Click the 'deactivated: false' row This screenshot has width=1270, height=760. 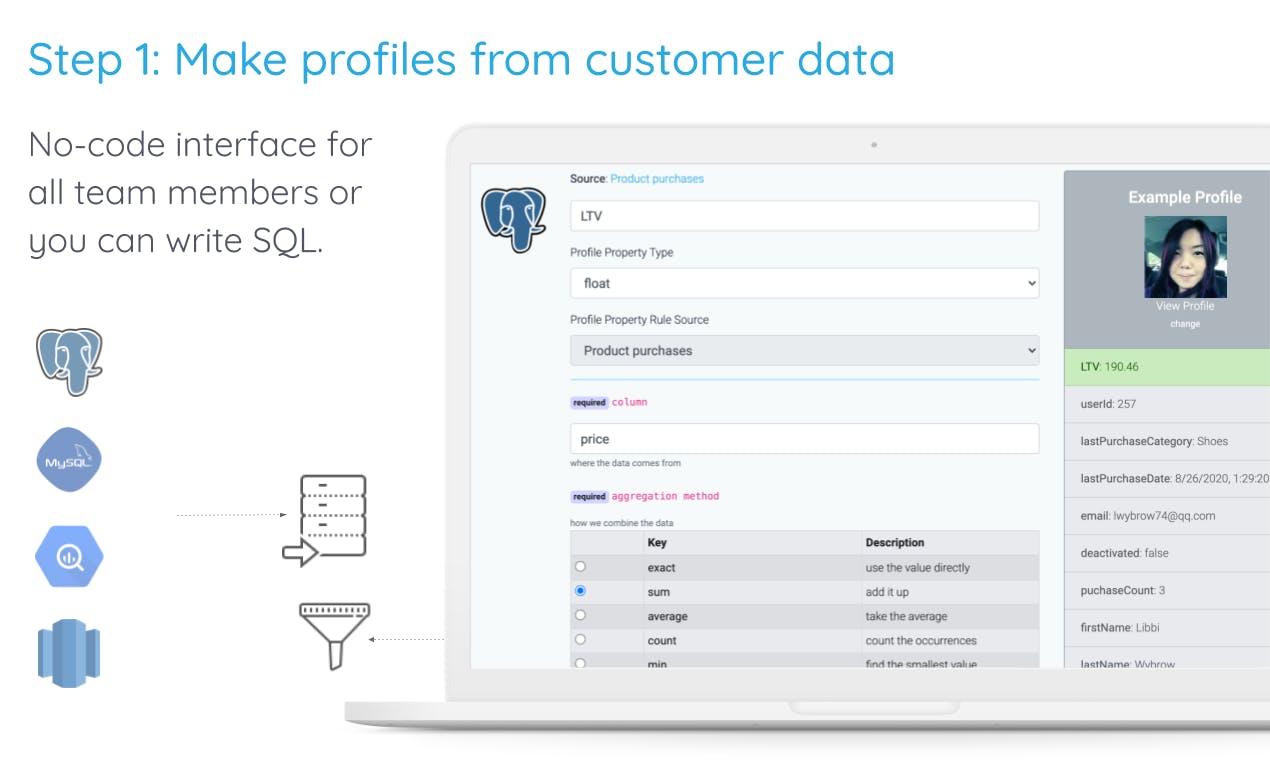click(1167, 553)
